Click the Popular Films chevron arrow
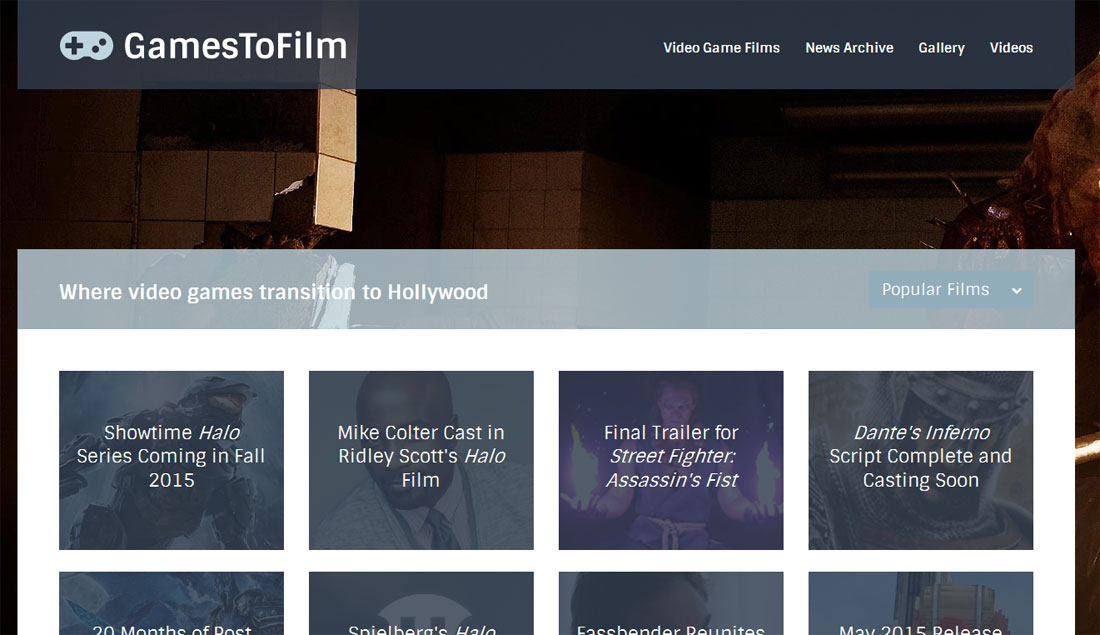The image size is (1100, 635). coord(1017,290)
